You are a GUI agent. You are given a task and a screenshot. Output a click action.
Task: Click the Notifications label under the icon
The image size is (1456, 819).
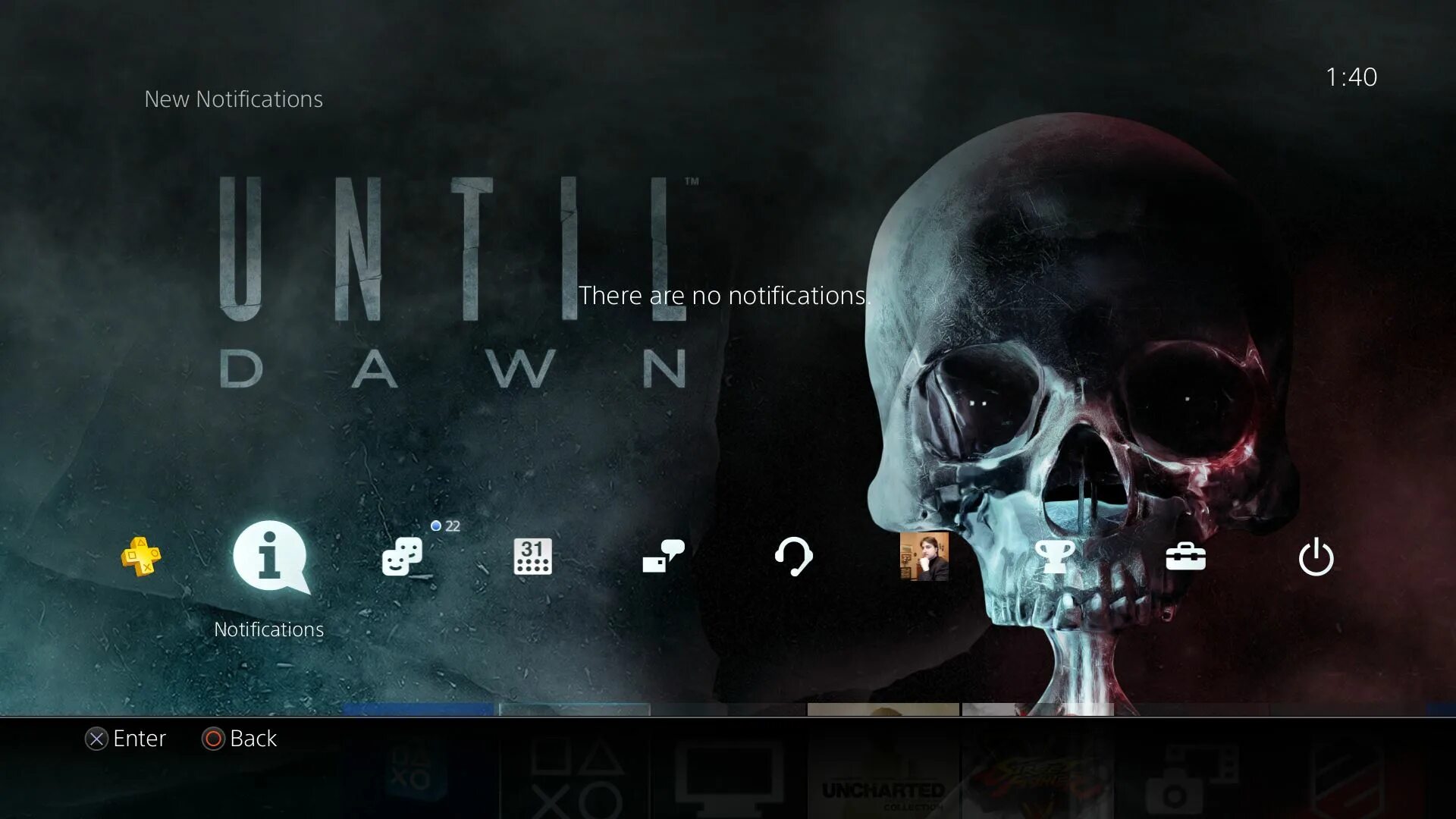pos(268,629)
